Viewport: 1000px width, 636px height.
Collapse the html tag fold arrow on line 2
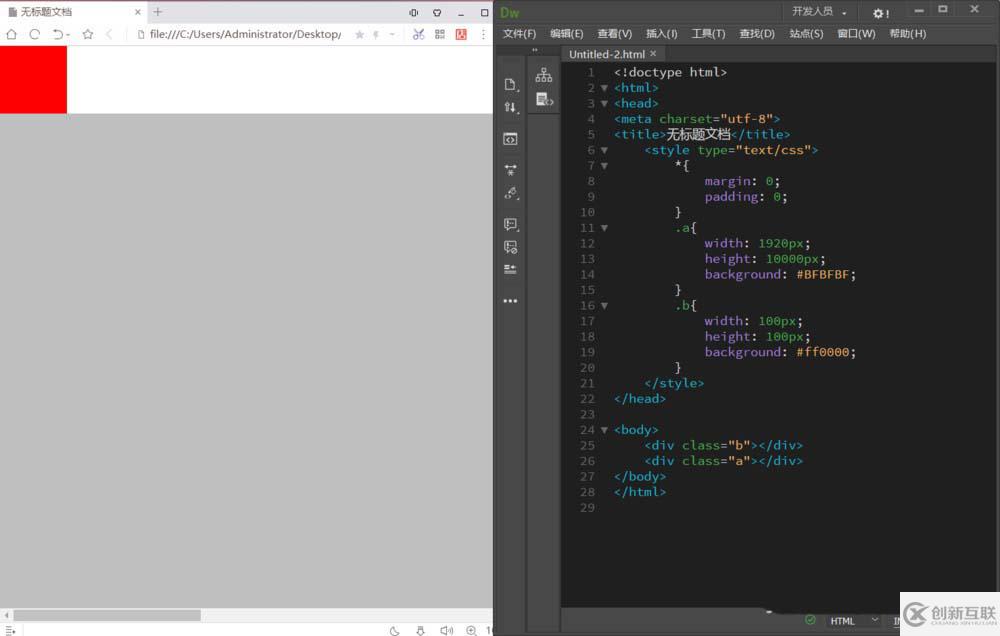[x=605, y=88]
